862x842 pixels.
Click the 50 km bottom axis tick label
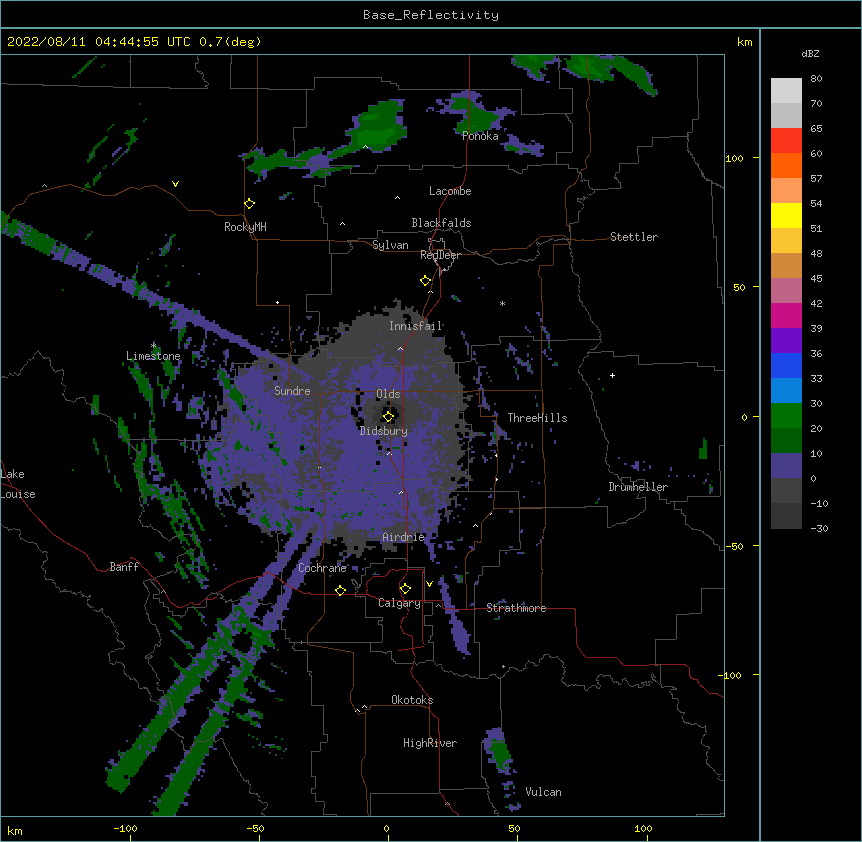point(514,828)
